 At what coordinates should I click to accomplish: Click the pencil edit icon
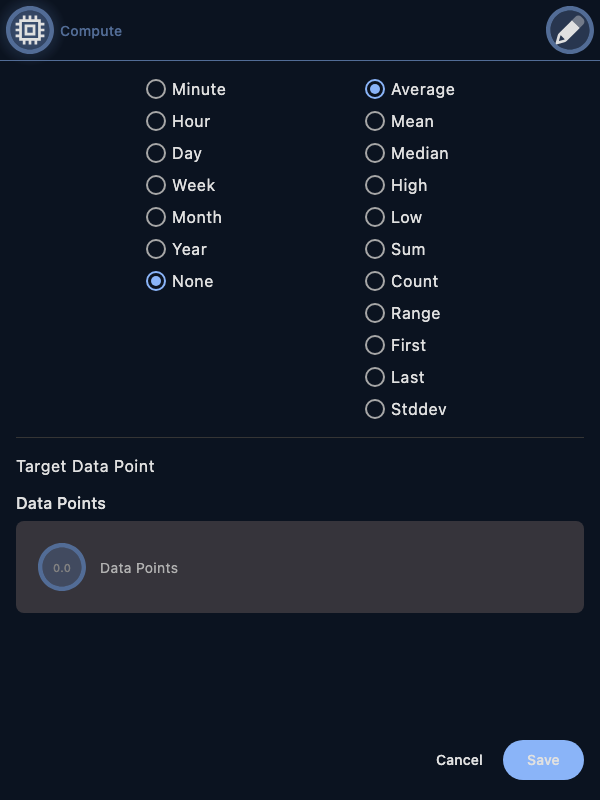coord(569,31)
